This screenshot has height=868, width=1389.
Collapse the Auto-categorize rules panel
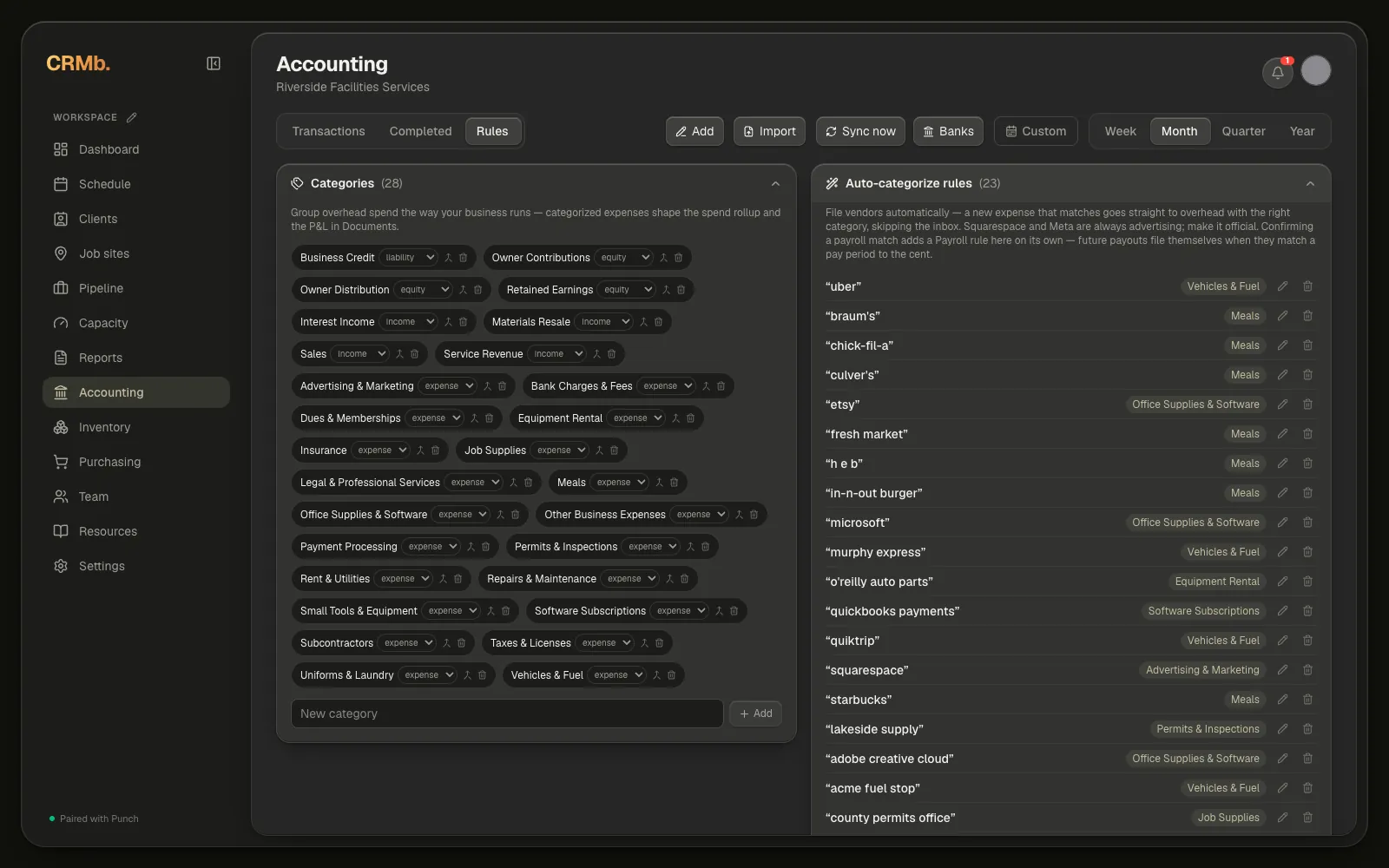(x=1310, y=183)
